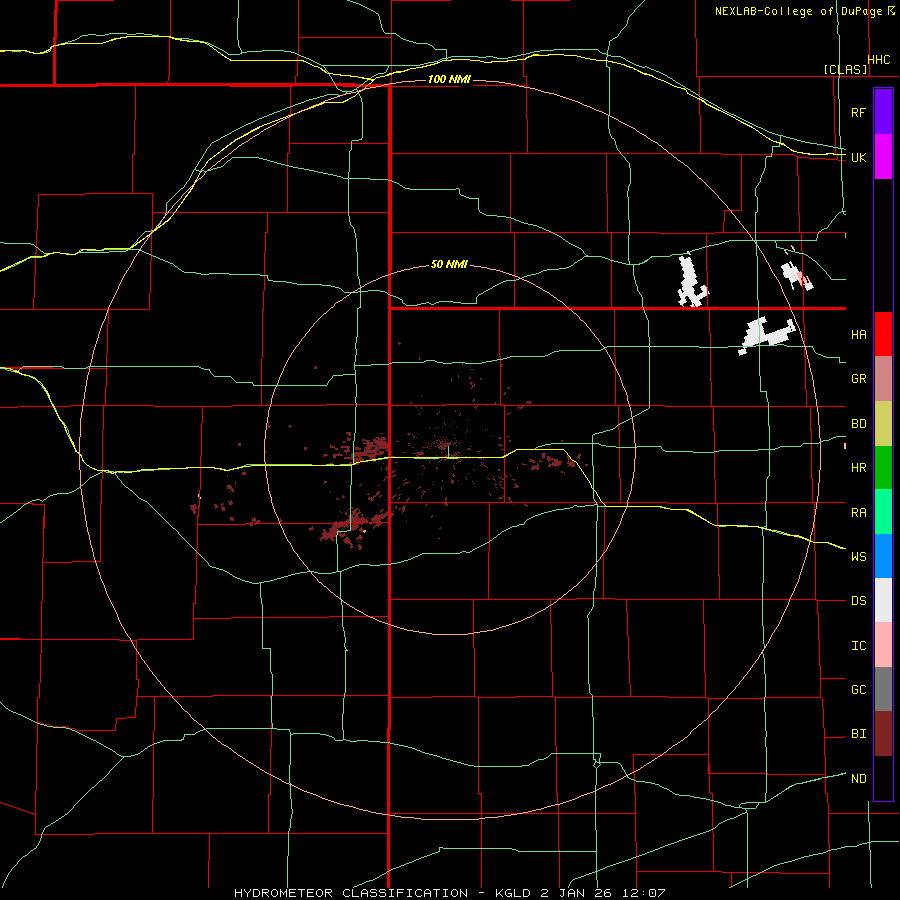Click the DS white legend swatch
The image size is (900, 900).
click(x=883, y=600)
